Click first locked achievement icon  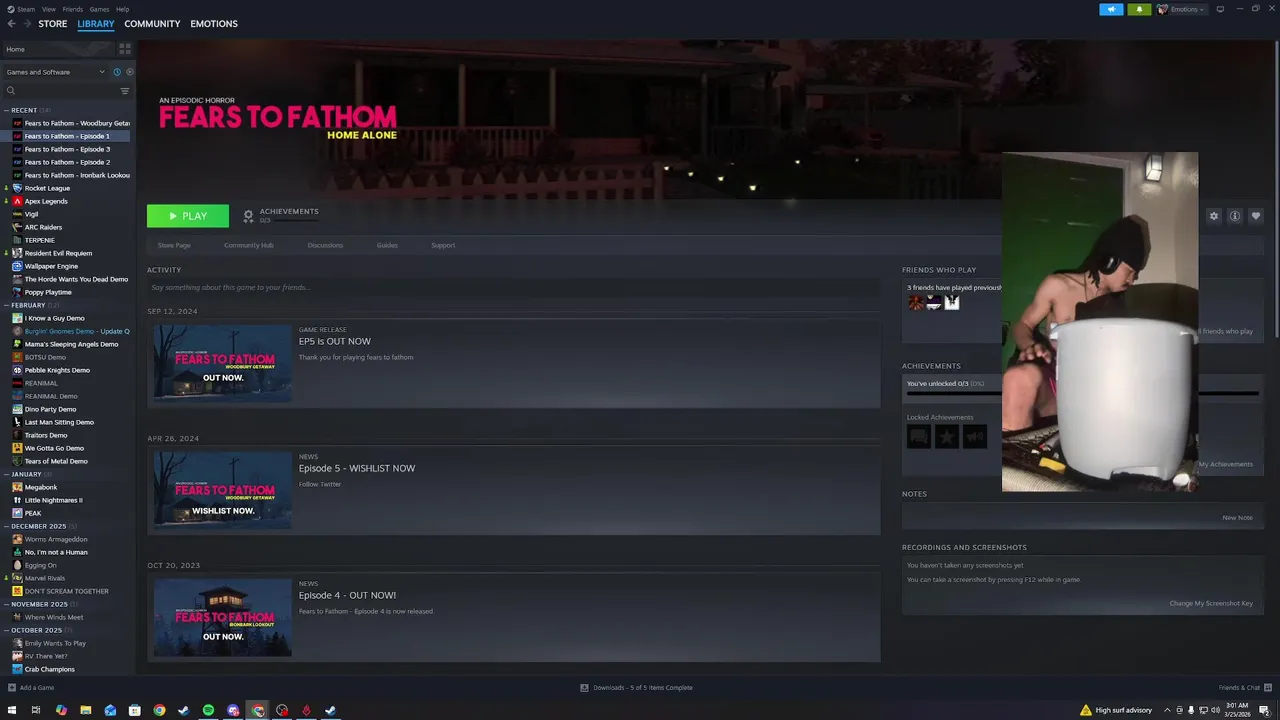[x=919, y=436]
